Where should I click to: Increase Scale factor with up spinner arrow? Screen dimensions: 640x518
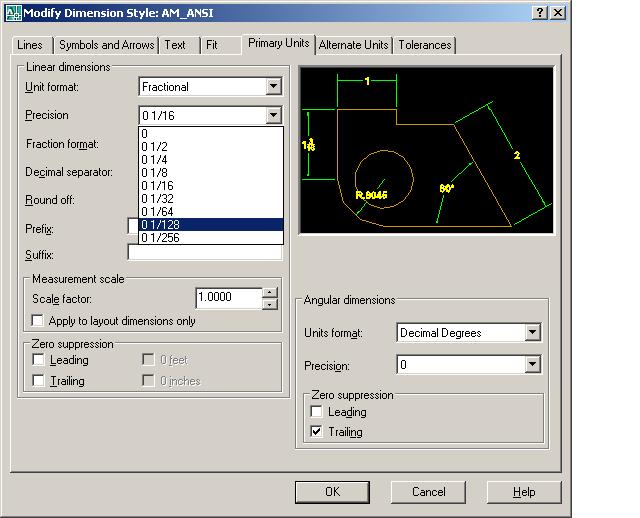coord(269,293)
